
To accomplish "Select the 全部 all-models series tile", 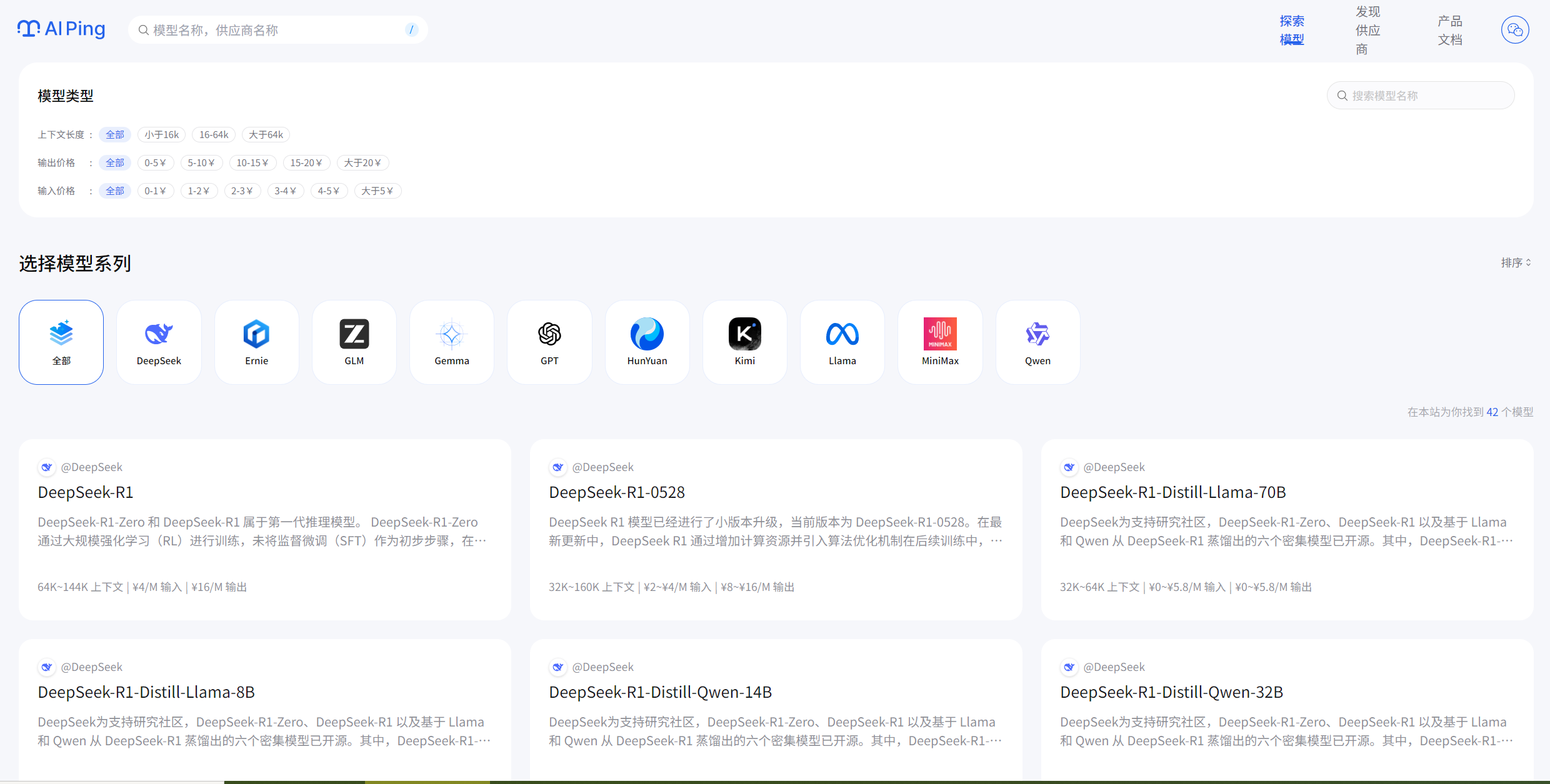I will (61, 342).
